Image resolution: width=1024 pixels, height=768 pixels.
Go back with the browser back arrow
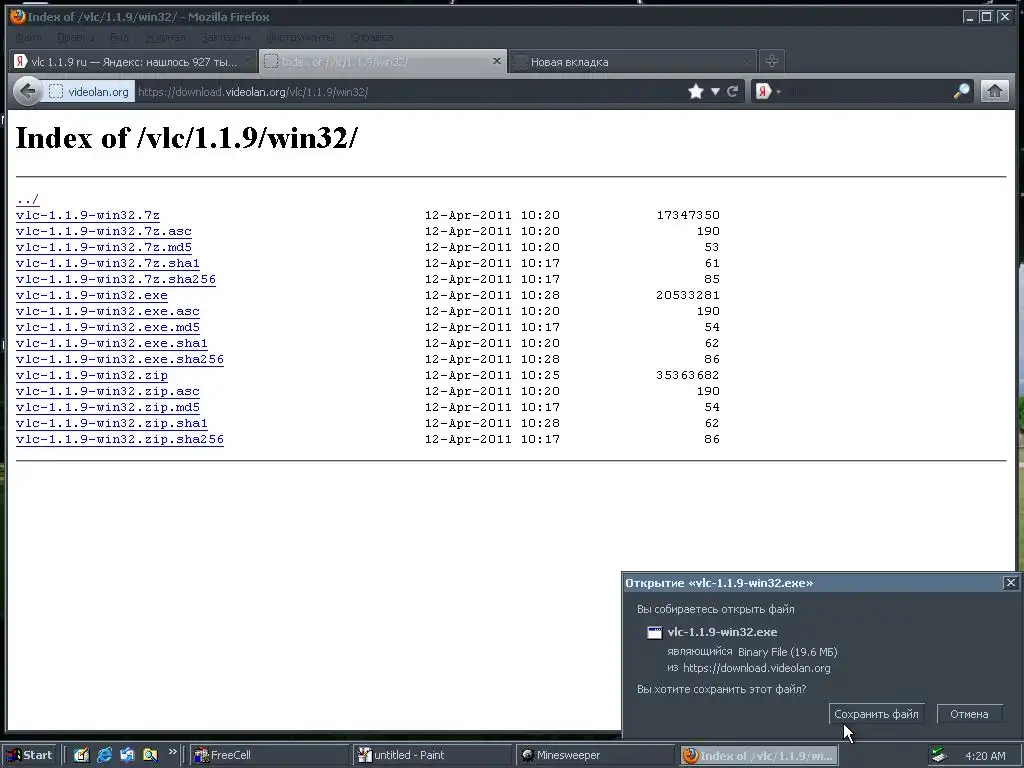pos(27,91)
